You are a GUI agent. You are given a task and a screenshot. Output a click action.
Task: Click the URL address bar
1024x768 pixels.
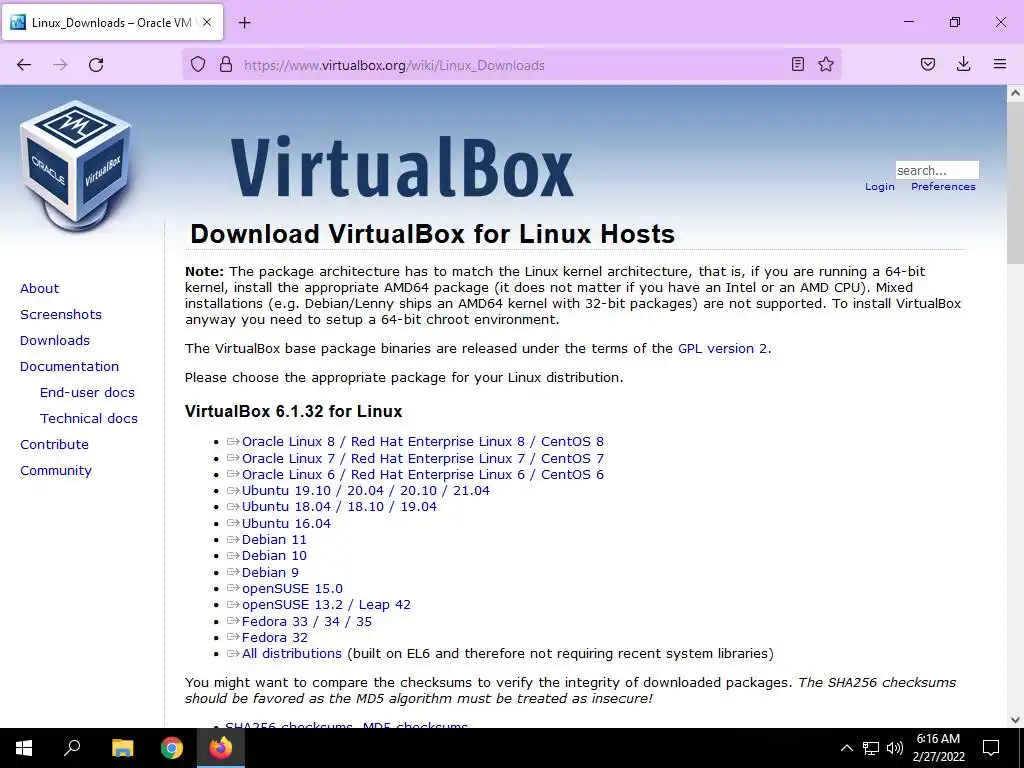(513, 65)
